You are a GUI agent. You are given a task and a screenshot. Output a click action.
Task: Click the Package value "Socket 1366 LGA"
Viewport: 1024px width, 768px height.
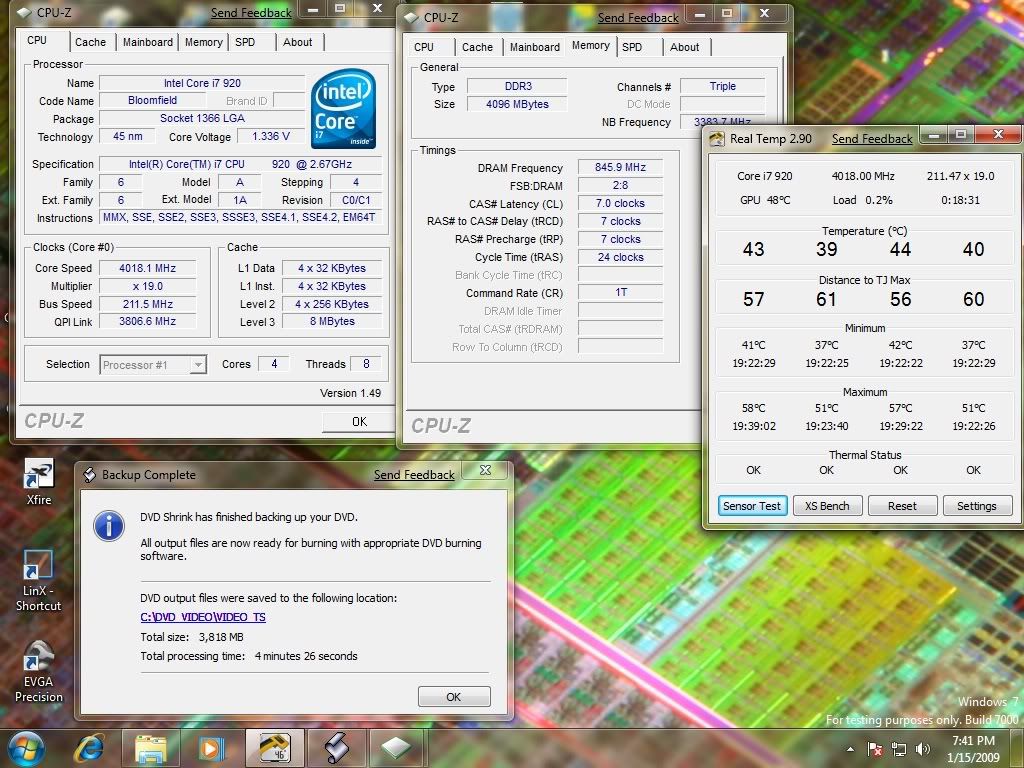[x=202, y=118]
